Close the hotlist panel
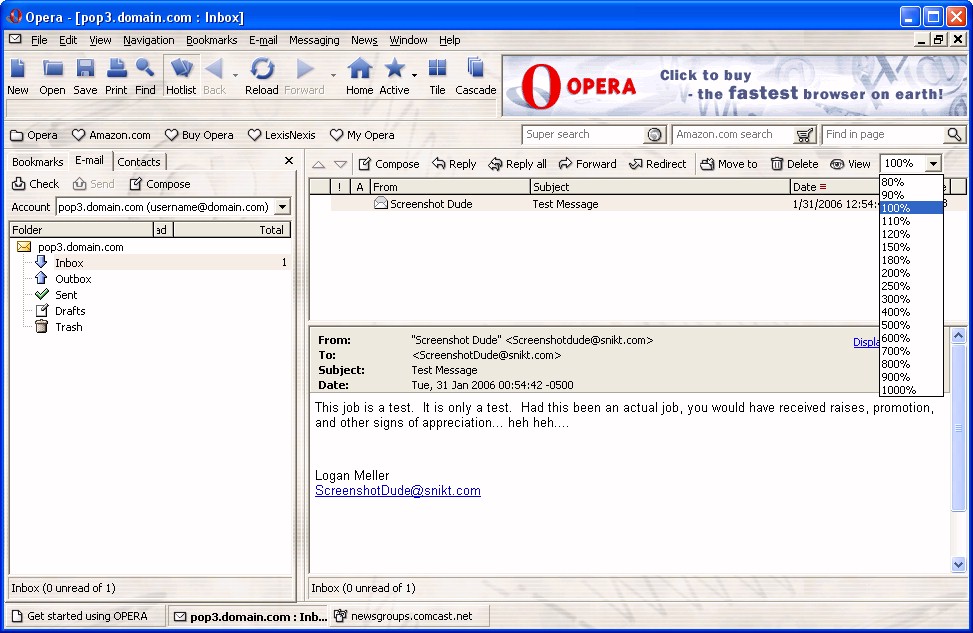The height and width of the screenshot is (633, 973). pyautogui.click(x=289, y=161)
